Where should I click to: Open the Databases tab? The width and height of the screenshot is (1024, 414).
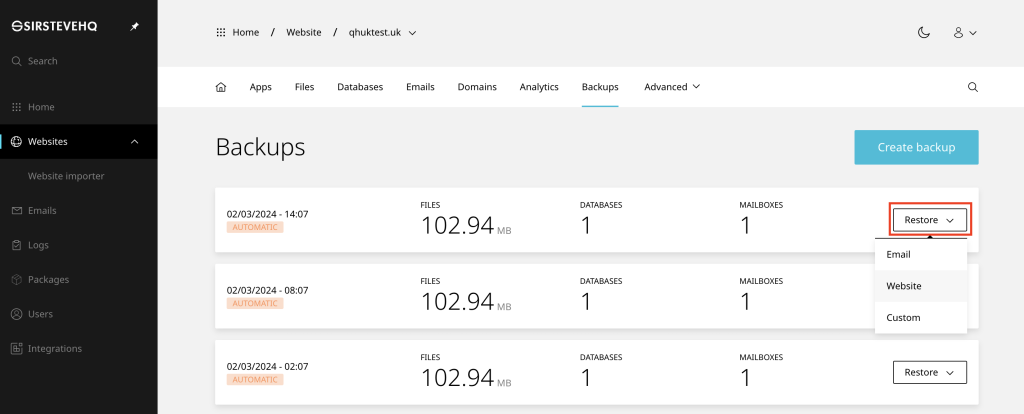(x=360, y=87)
